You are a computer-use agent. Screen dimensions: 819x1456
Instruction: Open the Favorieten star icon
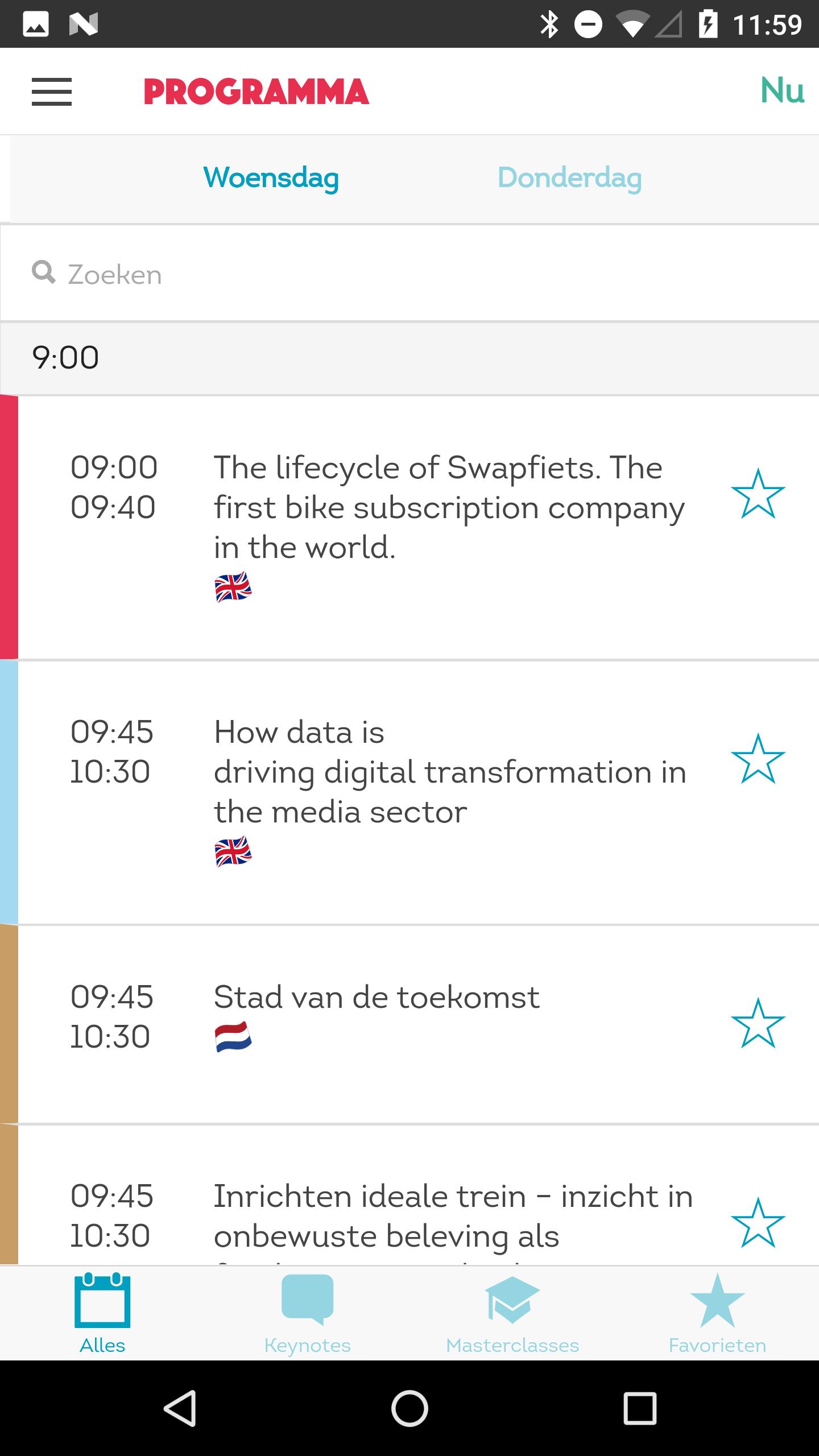click(717, 1300)
